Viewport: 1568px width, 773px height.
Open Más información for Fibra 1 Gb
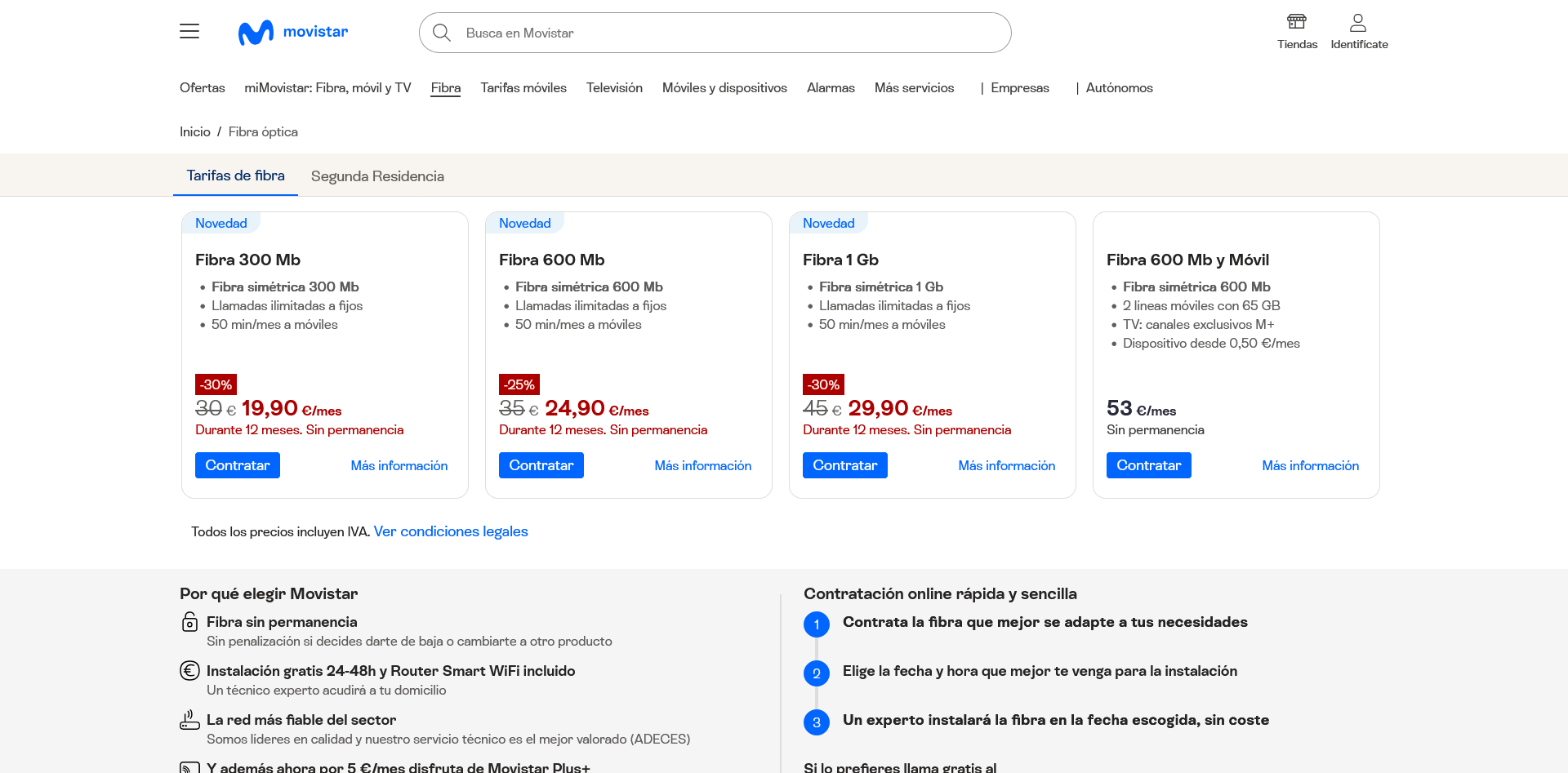(1007, 465)
